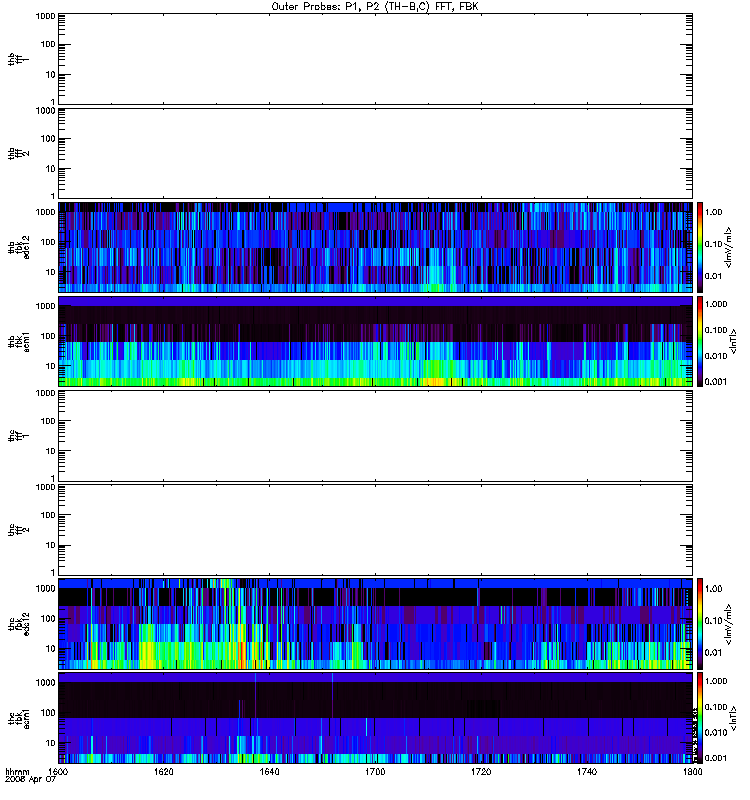Click inside the thc fbk edc12 spectrogram
This screenshot has width=750, height=800.
tap(375, 624)
